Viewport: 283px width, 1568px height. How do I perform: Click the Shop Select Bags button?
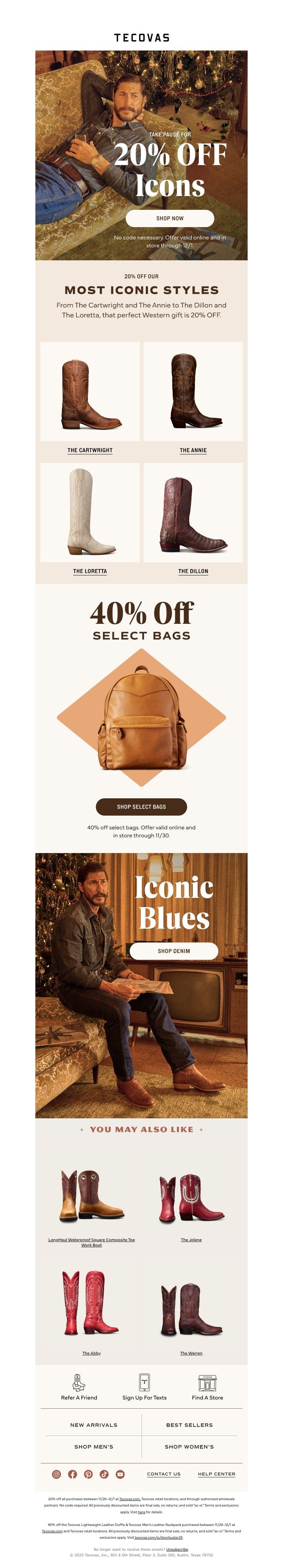click(141, 806)
